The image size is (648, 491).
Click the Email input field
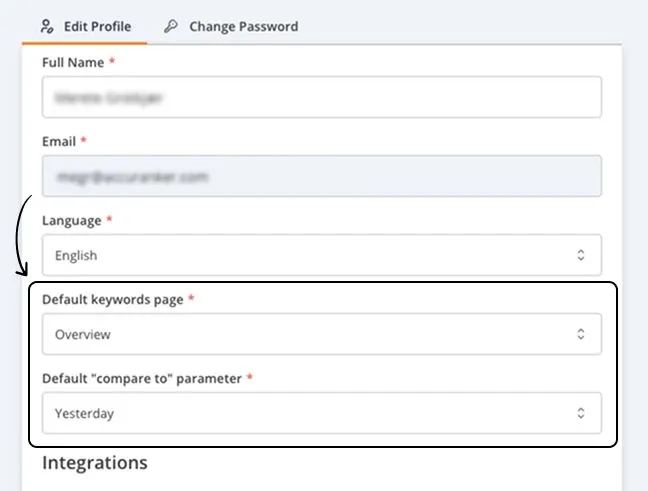tap(321, 176)
